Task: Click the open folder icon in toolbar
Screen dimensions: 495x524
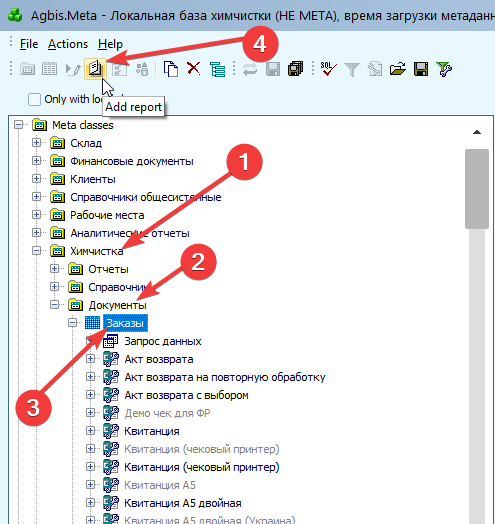Action: pyautogui.click(x=397, y=69)
